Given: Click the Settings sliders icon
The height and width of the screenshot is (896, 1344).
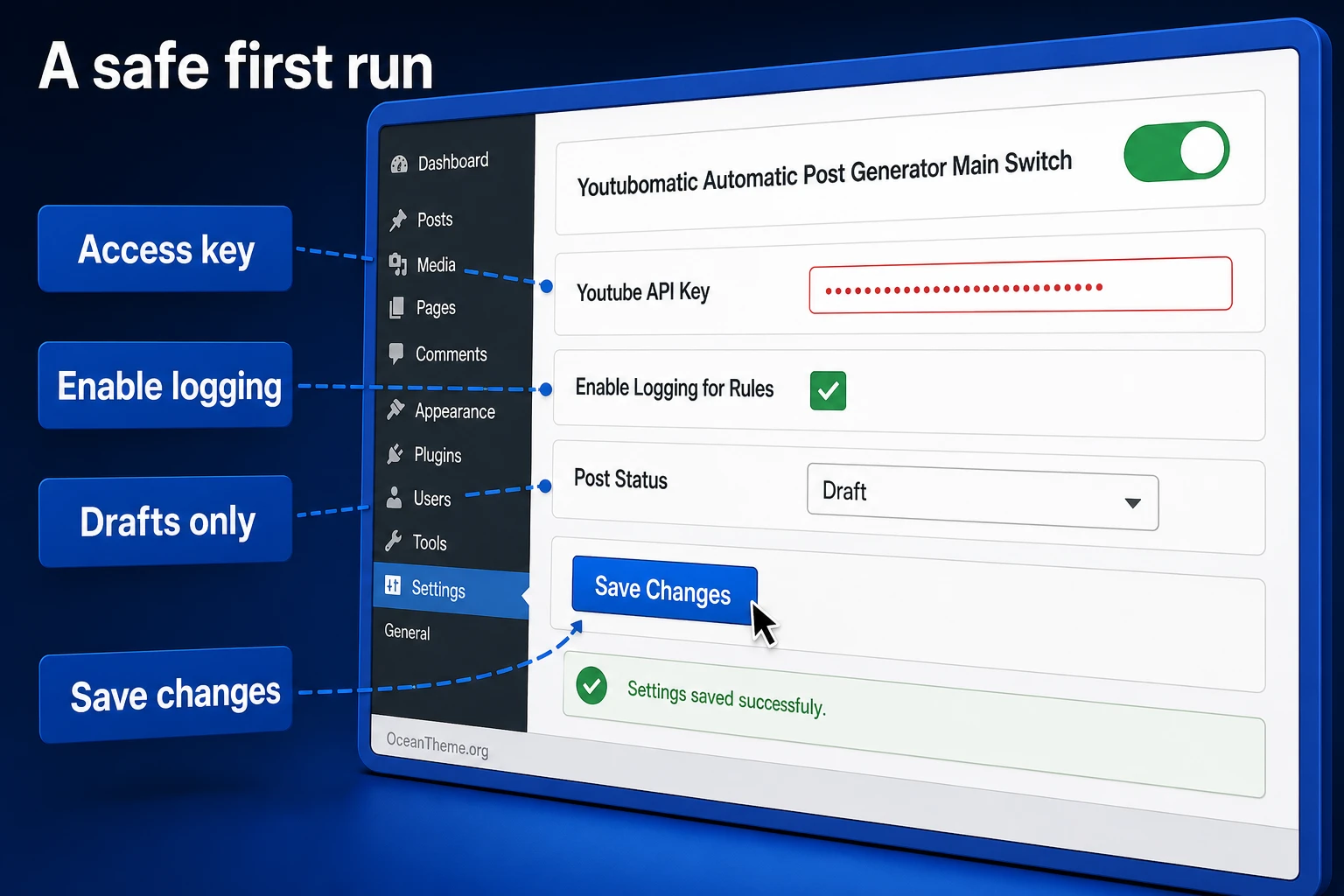Looking at the screenshot, I should pos(393,586).
